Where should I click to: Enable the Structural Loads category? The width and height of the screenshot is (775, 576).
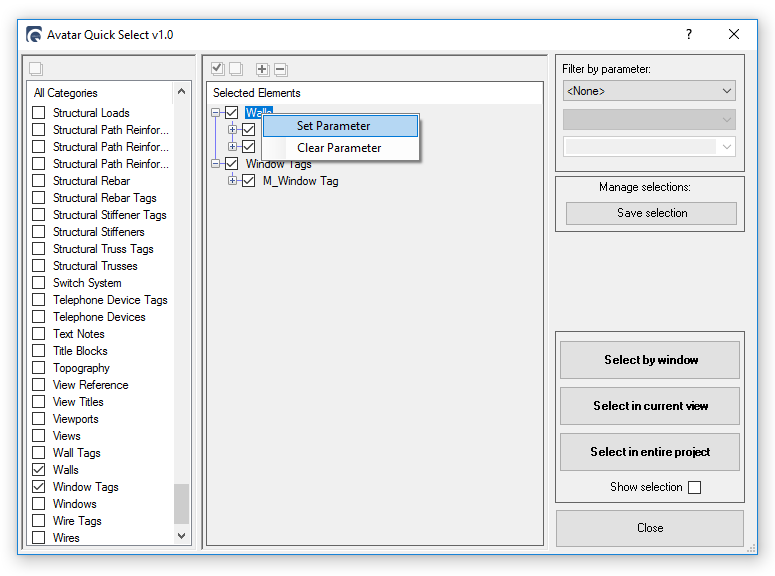tap(39, 113)
